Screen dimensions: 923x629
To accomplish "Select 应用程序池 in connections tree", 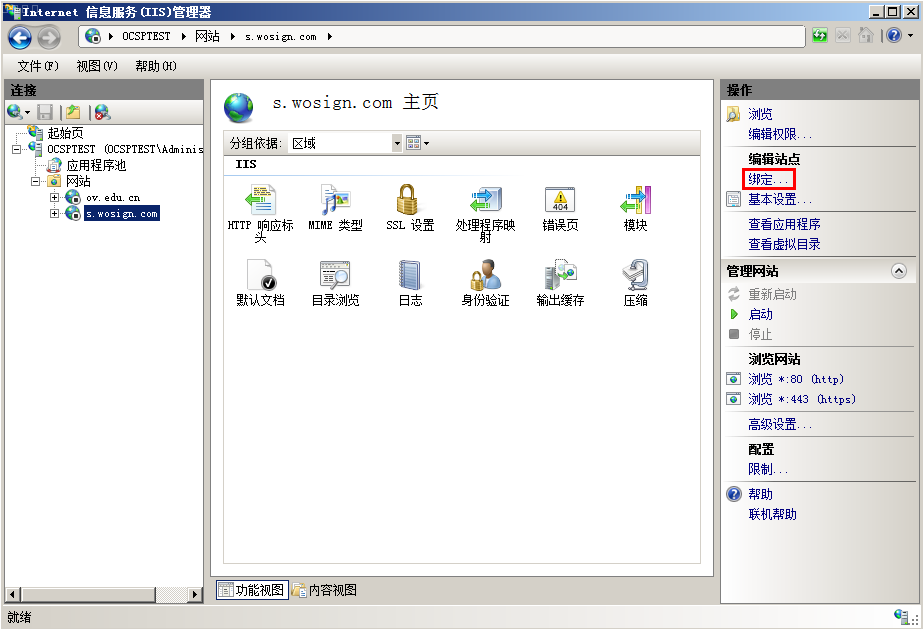I will pos(96,165).
